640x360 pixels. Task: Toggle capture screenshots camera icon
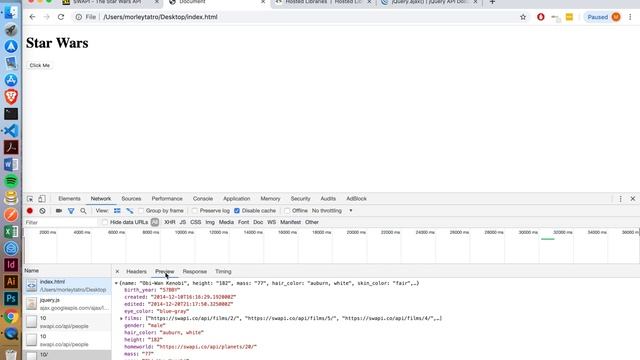tap(59, 211)
